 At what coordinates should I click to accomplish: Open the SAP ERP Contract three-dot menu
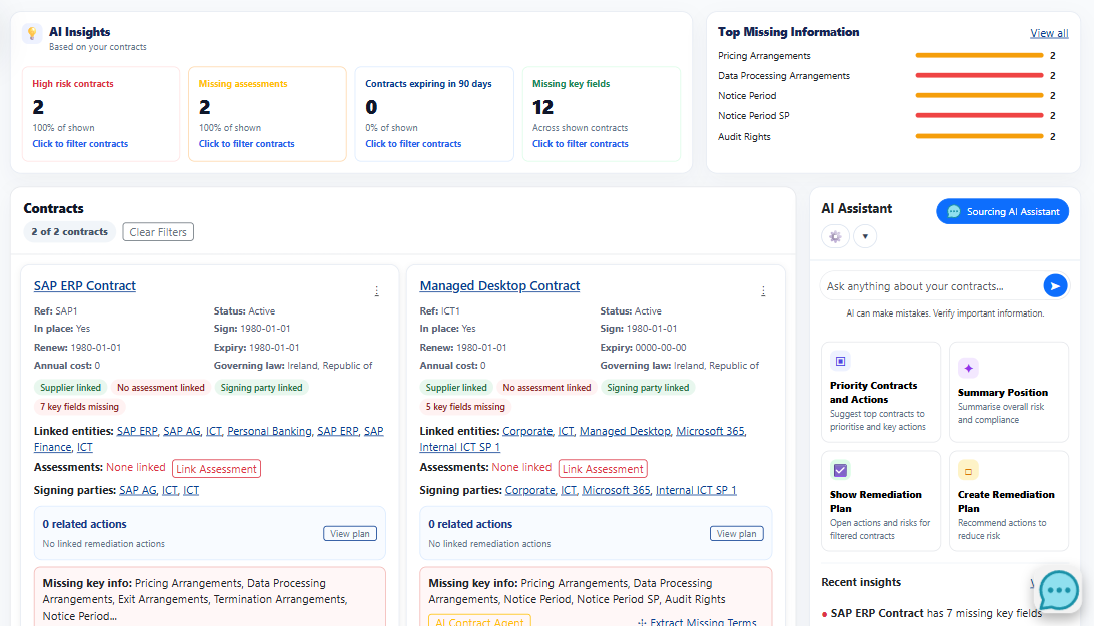coord(377,291)
